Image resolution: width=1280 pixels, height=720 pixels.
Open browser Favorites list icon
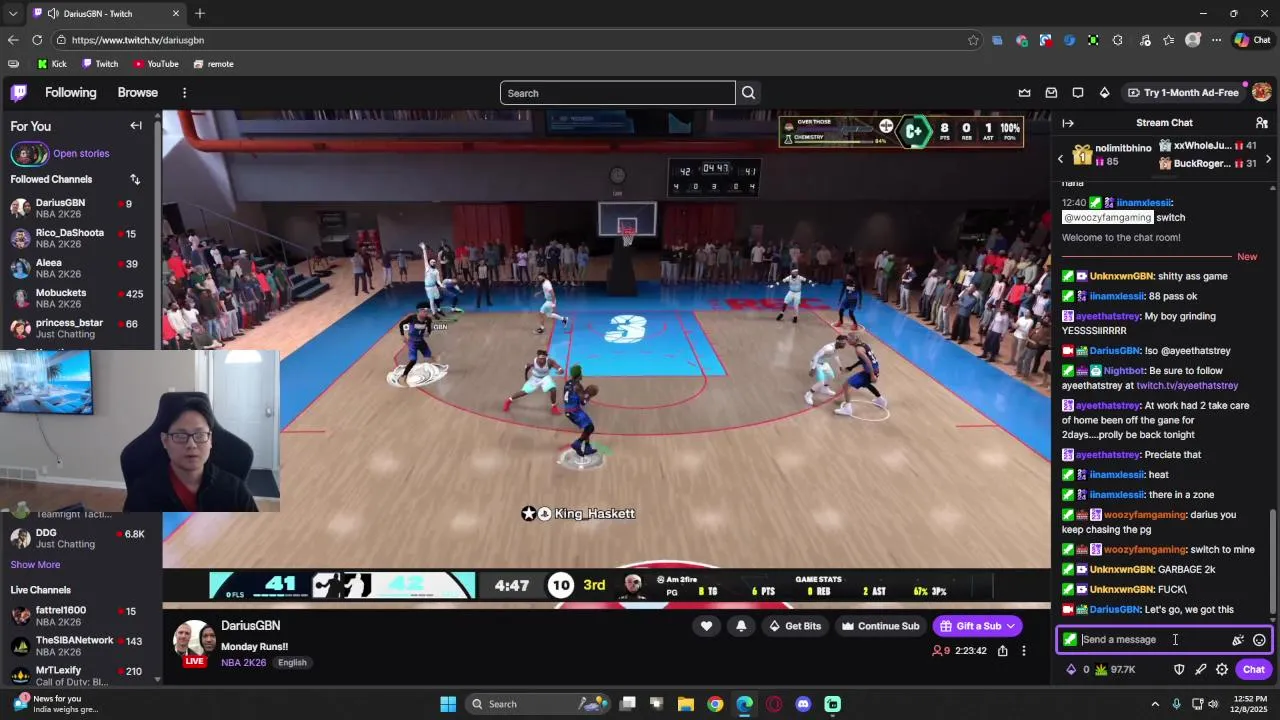(x=1168, y=40)
